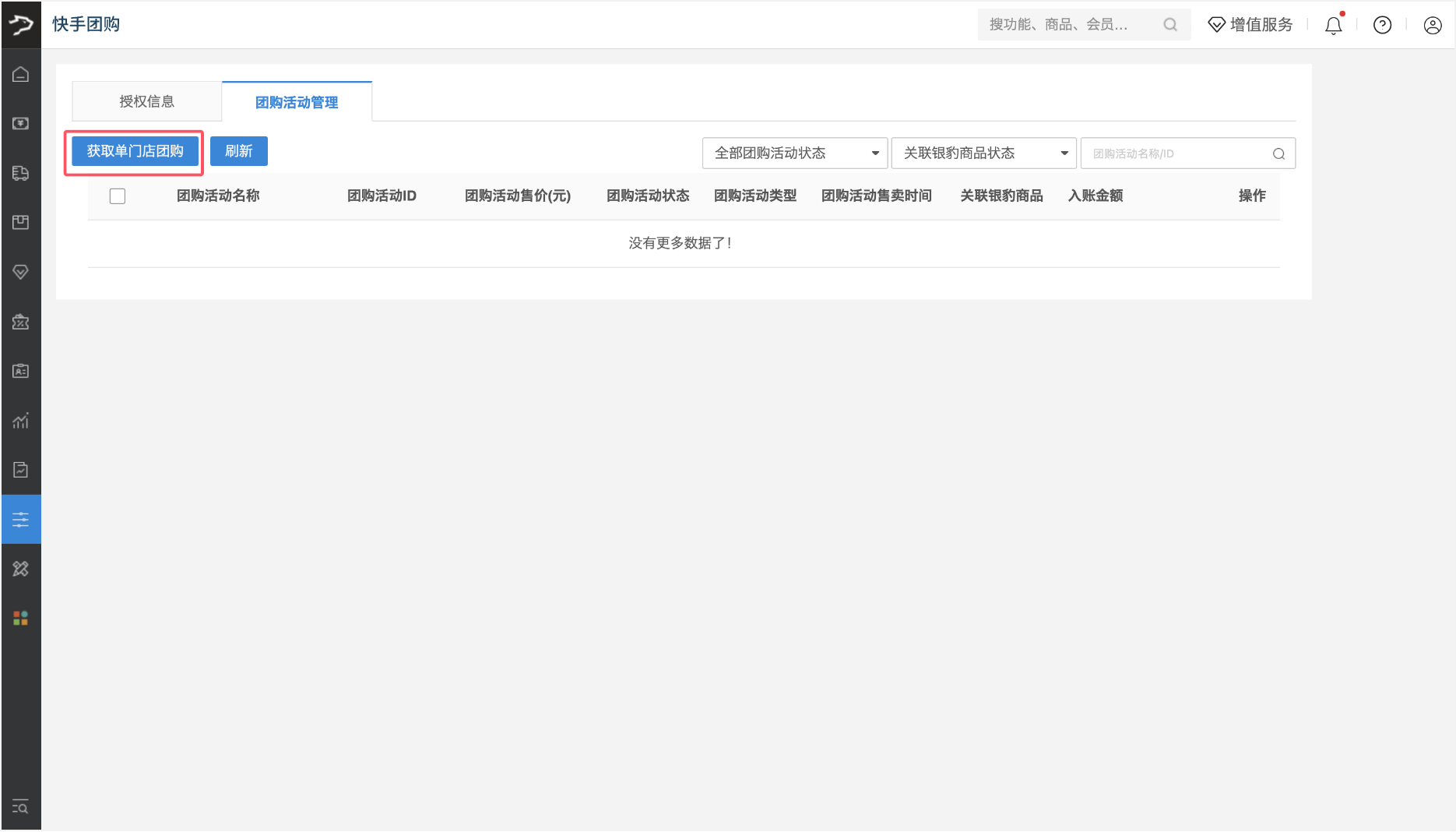The width and height of the screenshot is (1456, 832).
Task: Switch to the 授权信息 tab
Action: (x=146, y=101)
